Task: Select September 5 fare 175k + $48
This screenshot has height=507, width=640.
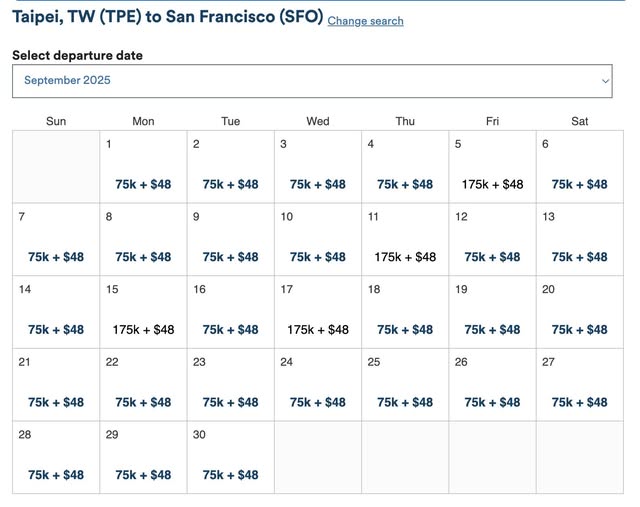Action: [x=492, y=184]
